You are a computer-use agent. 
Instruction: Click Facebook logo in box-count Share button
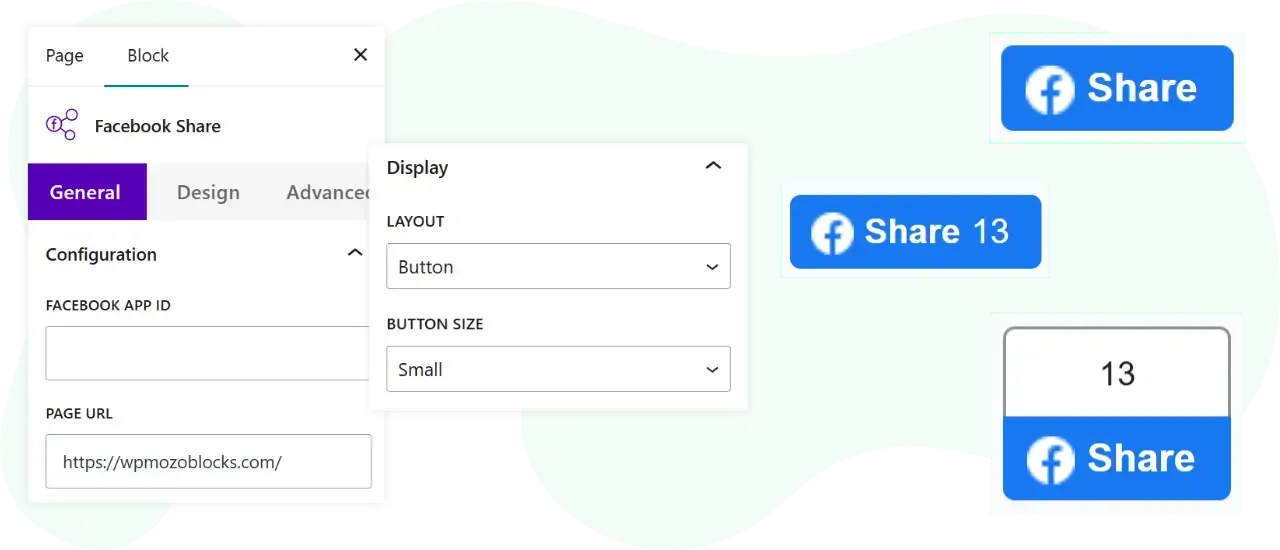1050,460
